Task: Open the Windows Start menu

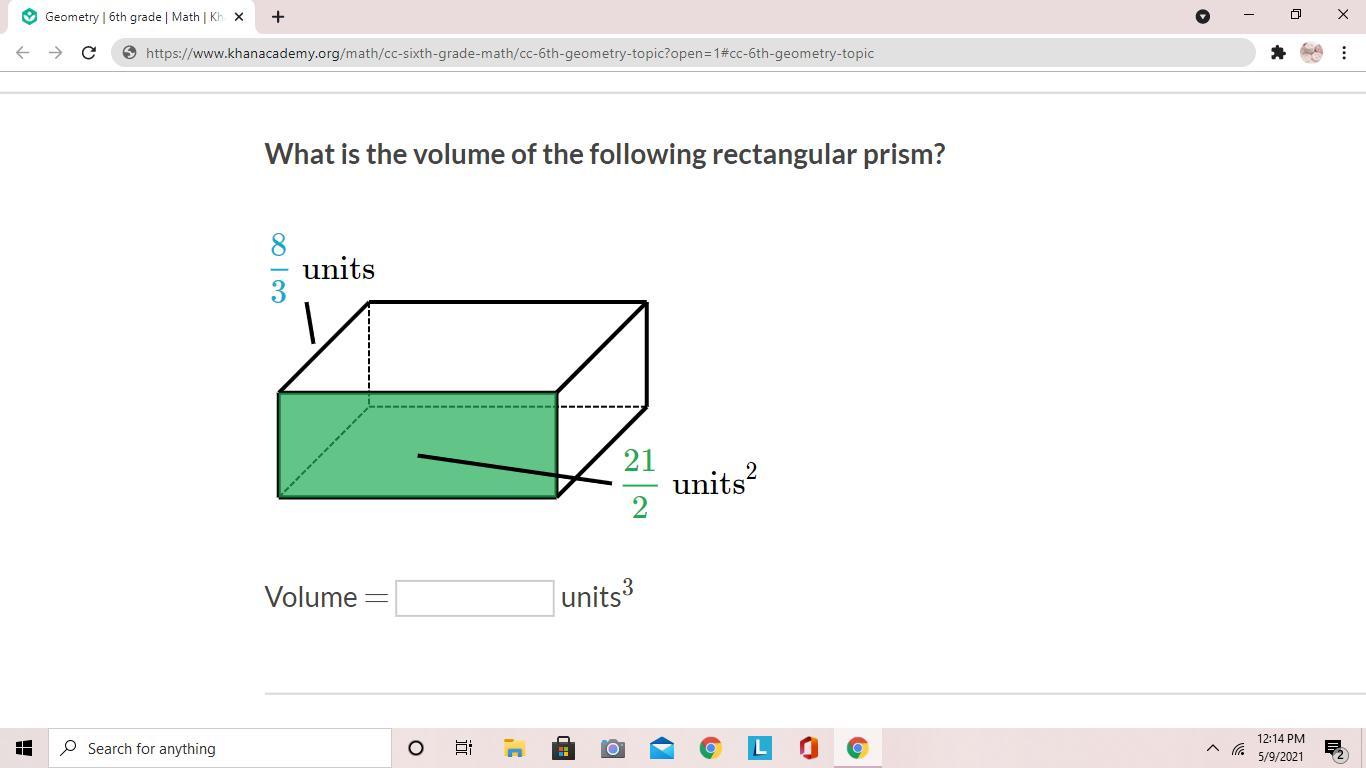Action: (24, 748)
